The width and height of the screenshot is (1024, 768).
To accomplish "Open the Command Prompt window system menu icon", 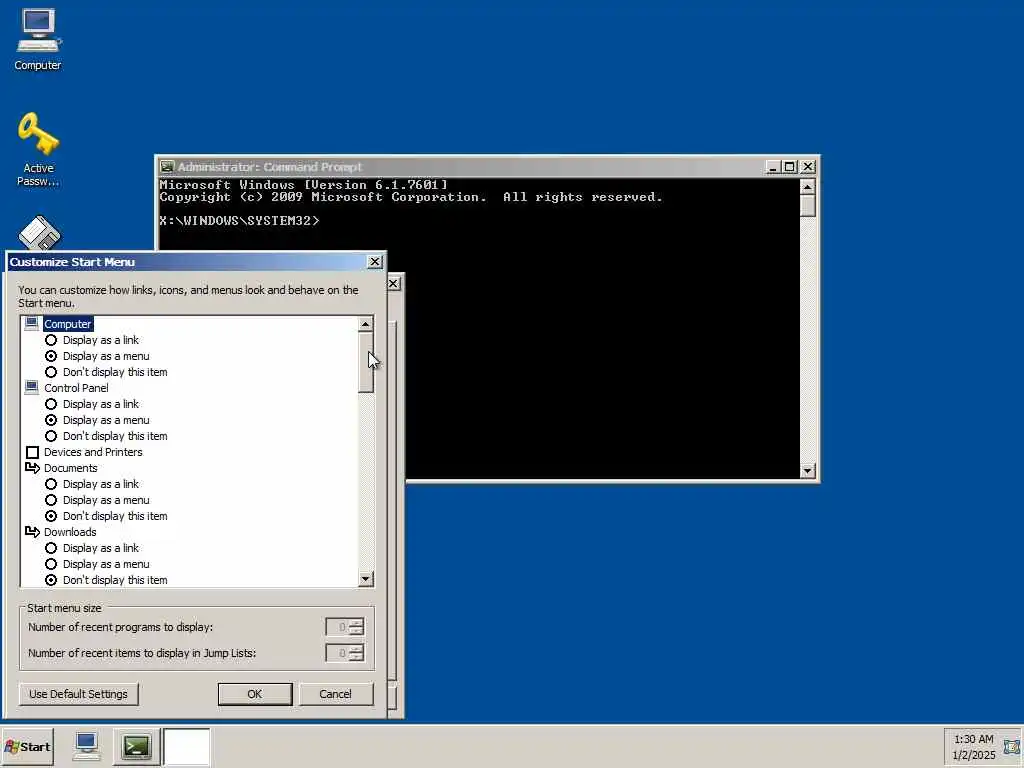I will (167, 167).
